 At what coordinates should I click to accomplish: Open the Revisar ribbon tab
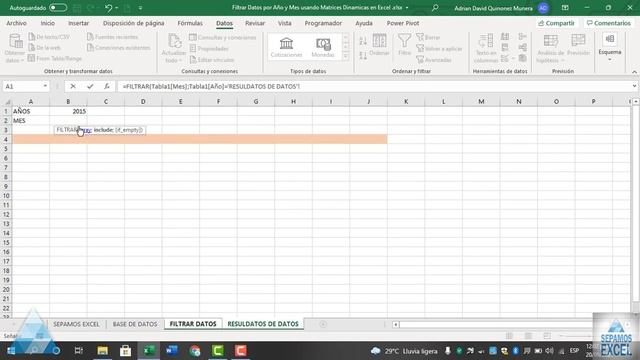click(255, 23)
